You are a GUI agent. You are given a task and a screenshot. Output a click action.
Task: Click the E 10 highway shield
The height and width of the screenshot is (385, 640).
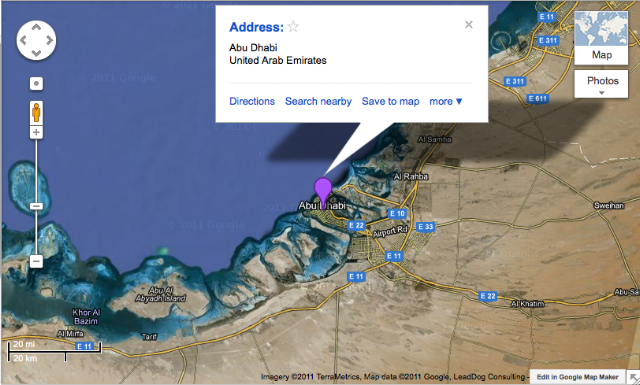[397, 214]
